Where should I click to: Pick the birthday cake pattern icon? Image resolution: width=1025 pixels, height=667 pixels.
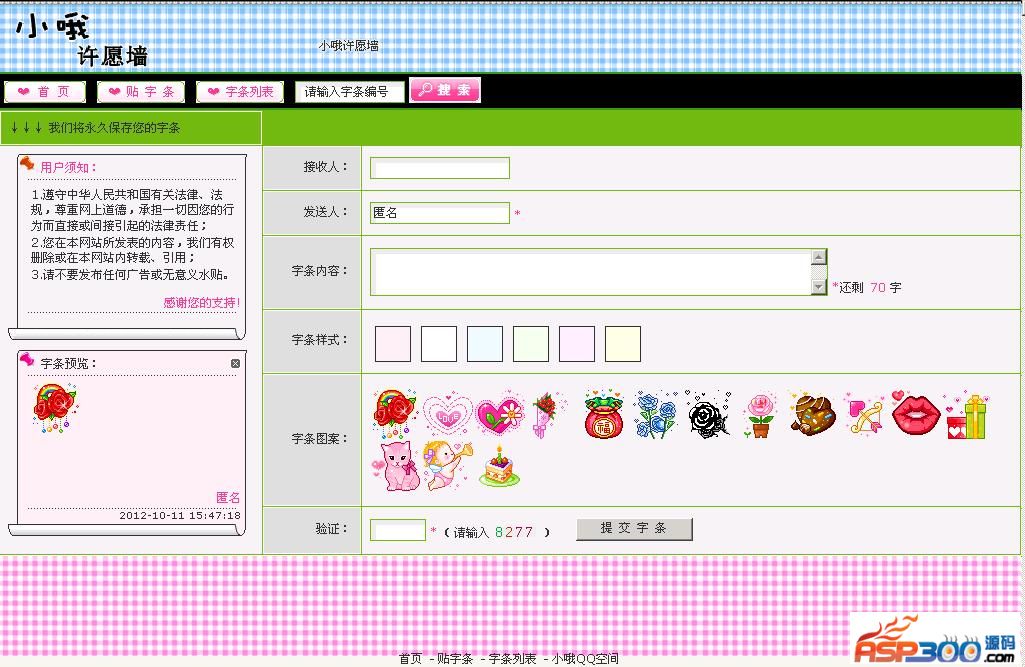coord(499,467)
